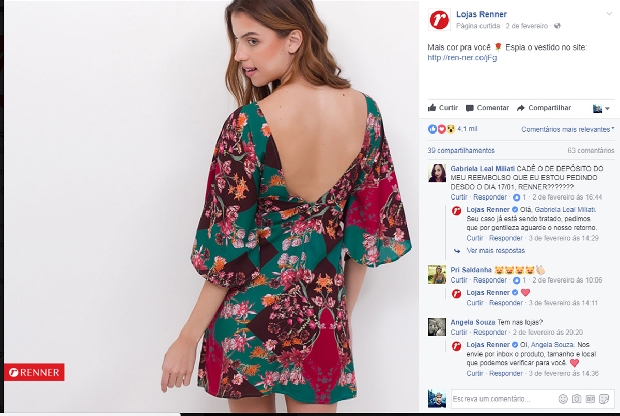Viewport: 620px width, 416px height.
Task: Focus the Escreva um comentário field
Action: click(x=502, y=399)
